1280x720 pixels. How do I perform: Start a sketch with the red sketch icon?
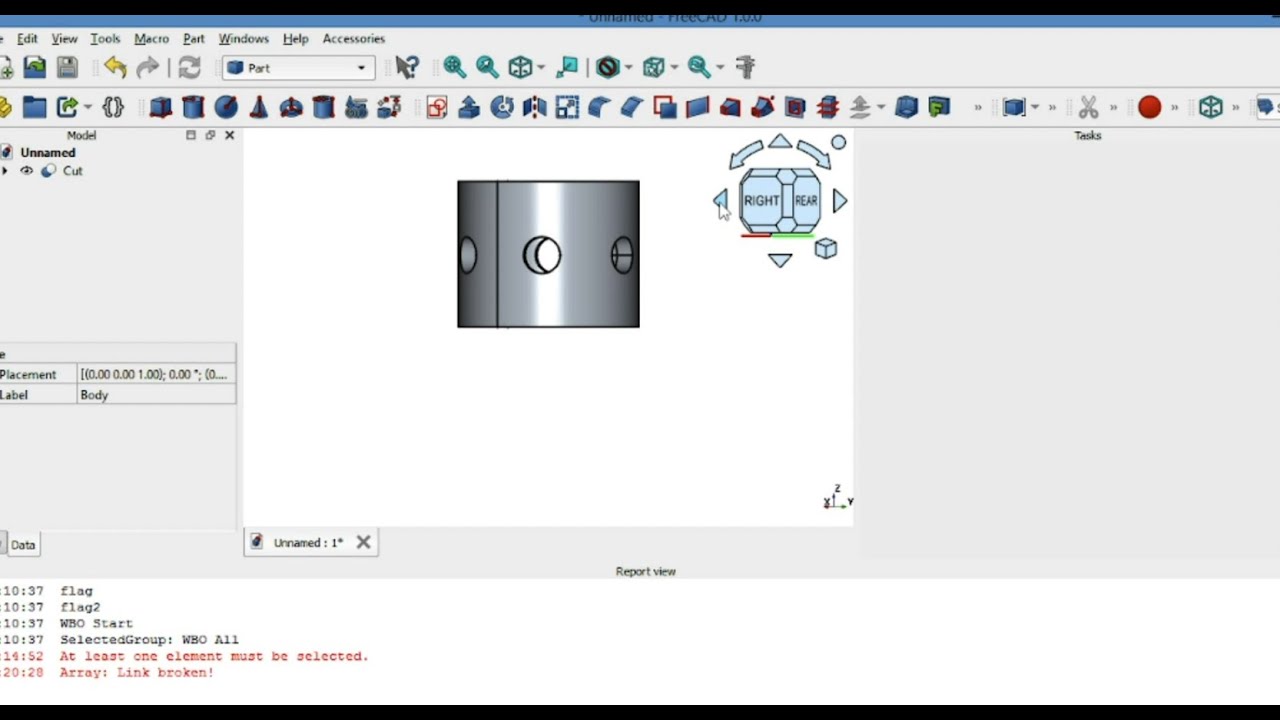pyautogui.click(x=437, y=107)
